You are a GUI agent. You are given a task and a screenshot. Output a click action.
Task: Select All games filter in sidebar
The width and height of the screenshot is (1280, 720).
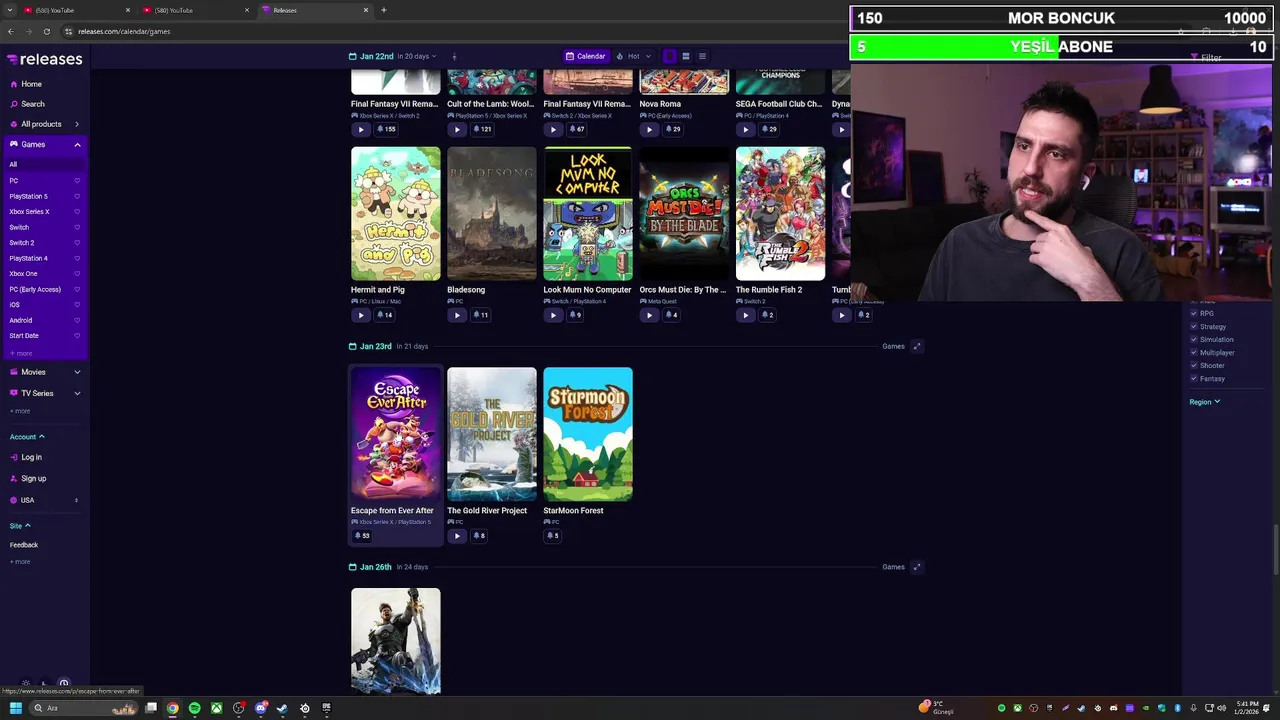tap(44, 164)
